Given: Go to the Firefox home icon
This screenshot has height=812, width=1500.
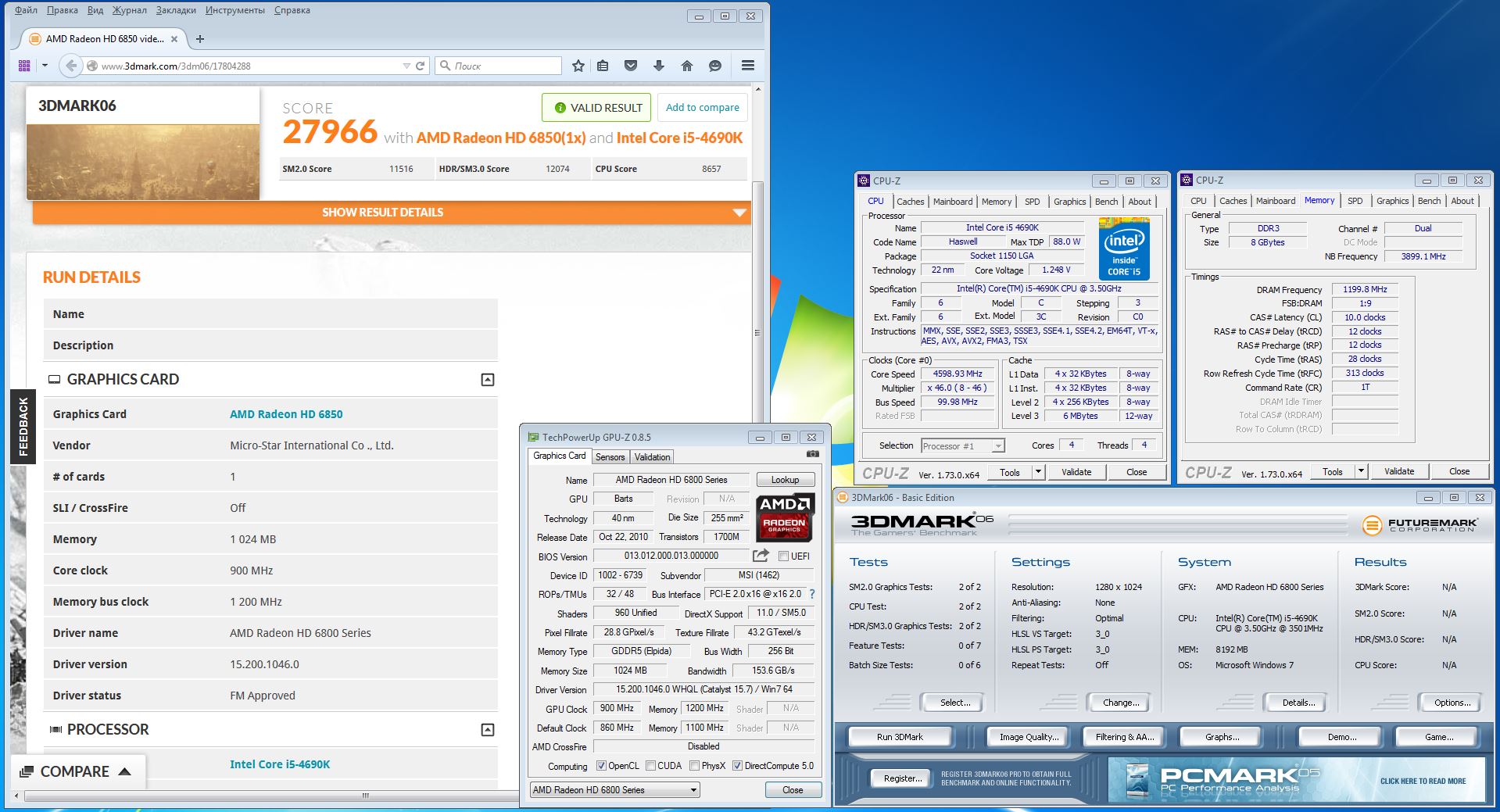Looking at the screenshot, I should click(686, 66).
